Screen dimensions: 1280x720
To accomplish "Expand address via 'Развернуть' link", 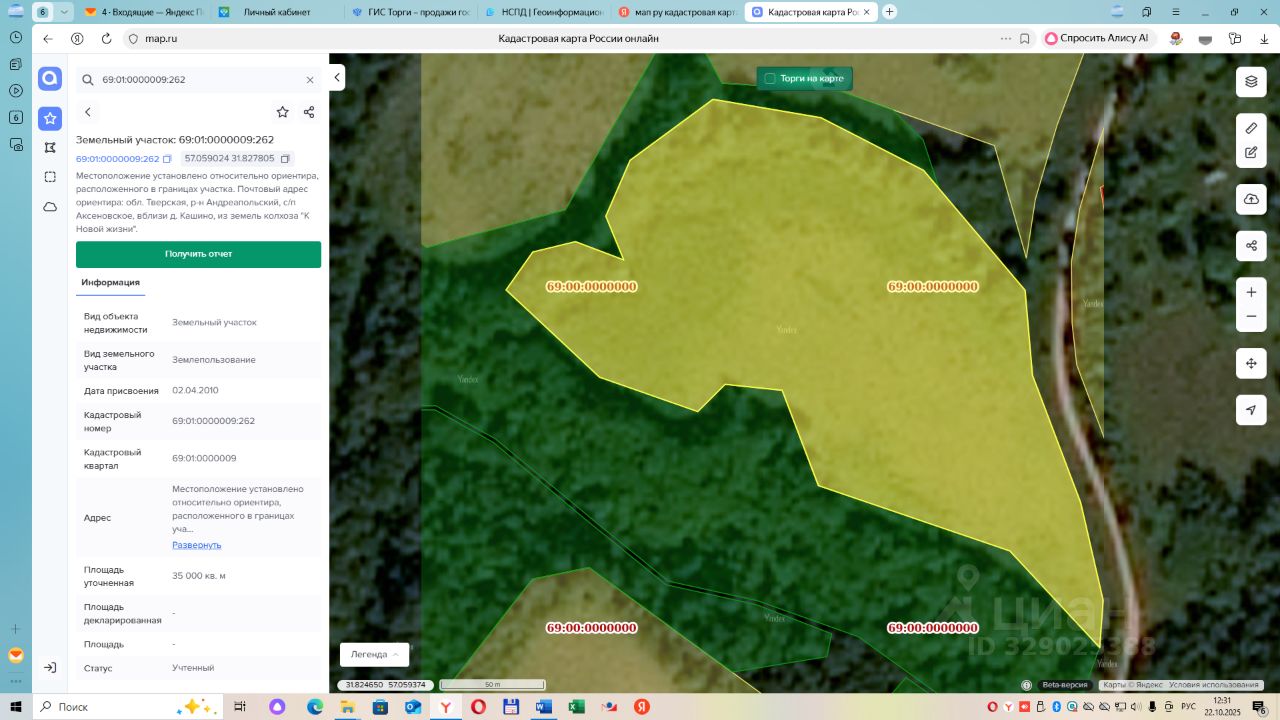I will coord(196,545).
